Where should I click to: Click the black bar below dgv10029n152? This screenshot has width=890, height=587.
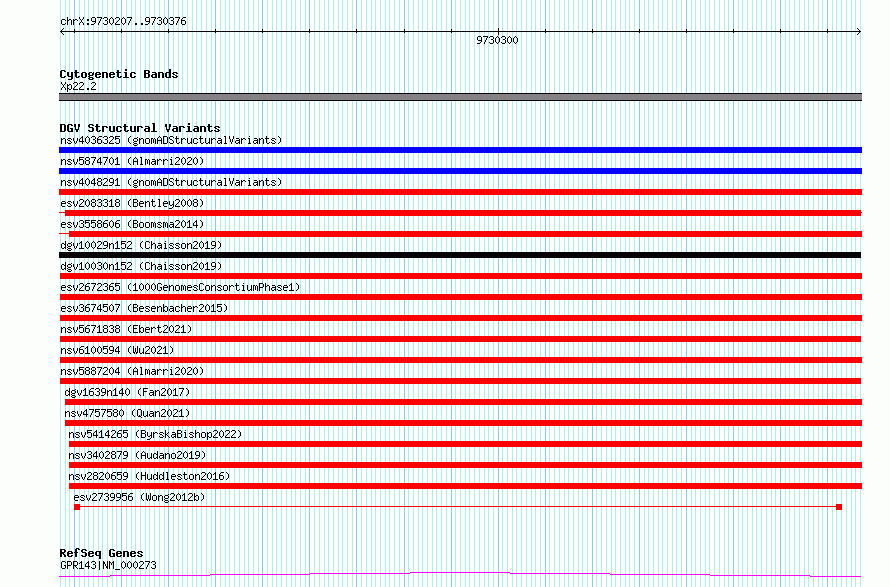[460, 255]
